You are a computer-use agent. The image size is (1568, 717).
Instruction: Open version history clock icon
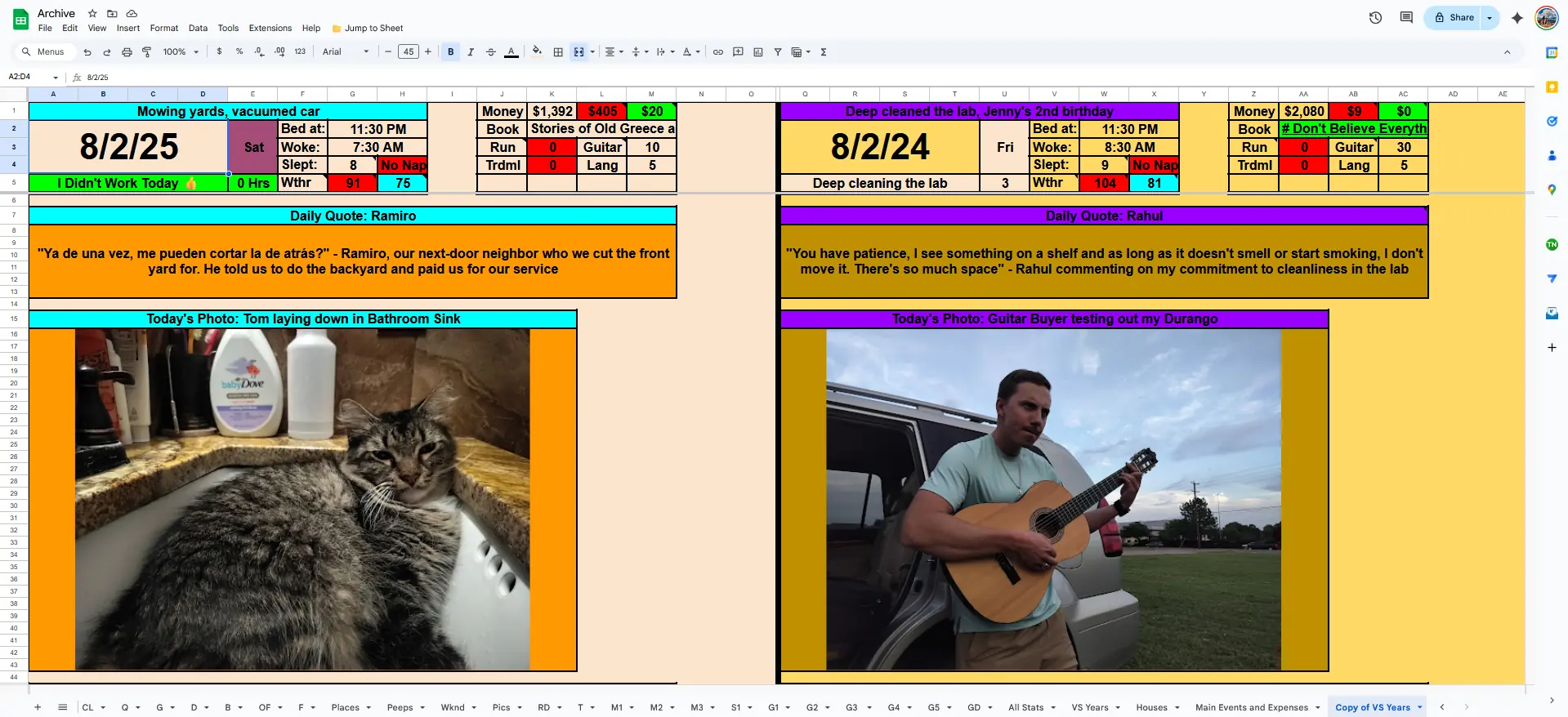pyautogui.click(x=1375, y=17)
